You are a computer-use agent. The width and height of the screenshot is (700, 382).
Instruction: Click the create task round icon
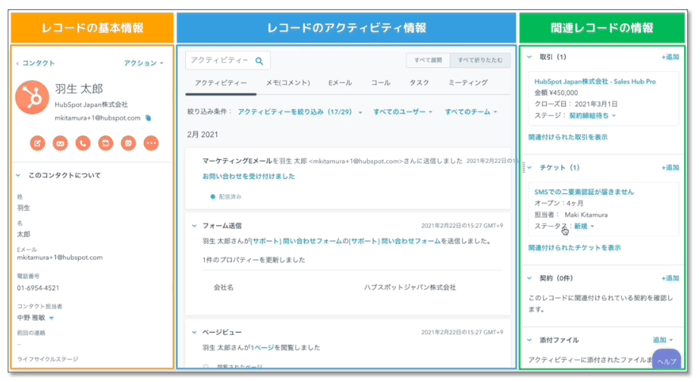pos(106,143)
